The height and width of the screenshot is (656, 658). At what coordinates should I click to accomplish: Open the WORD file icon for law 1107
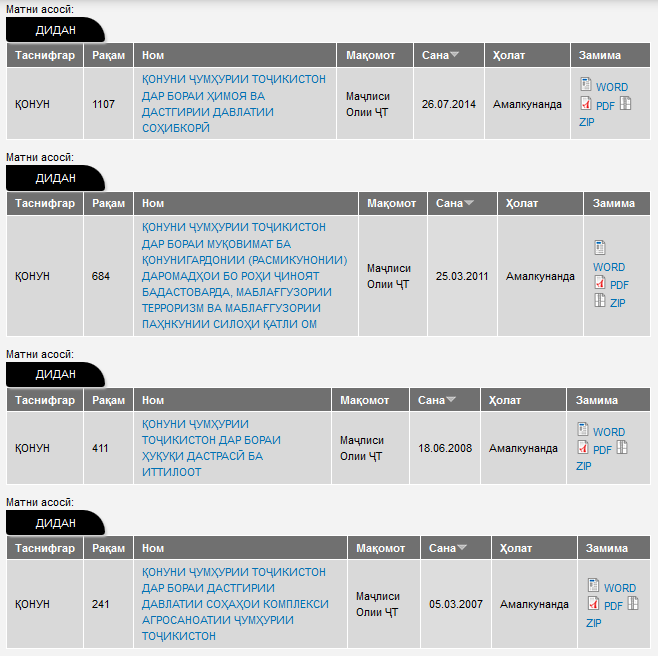pyautogui.click(x=586, y=84)
